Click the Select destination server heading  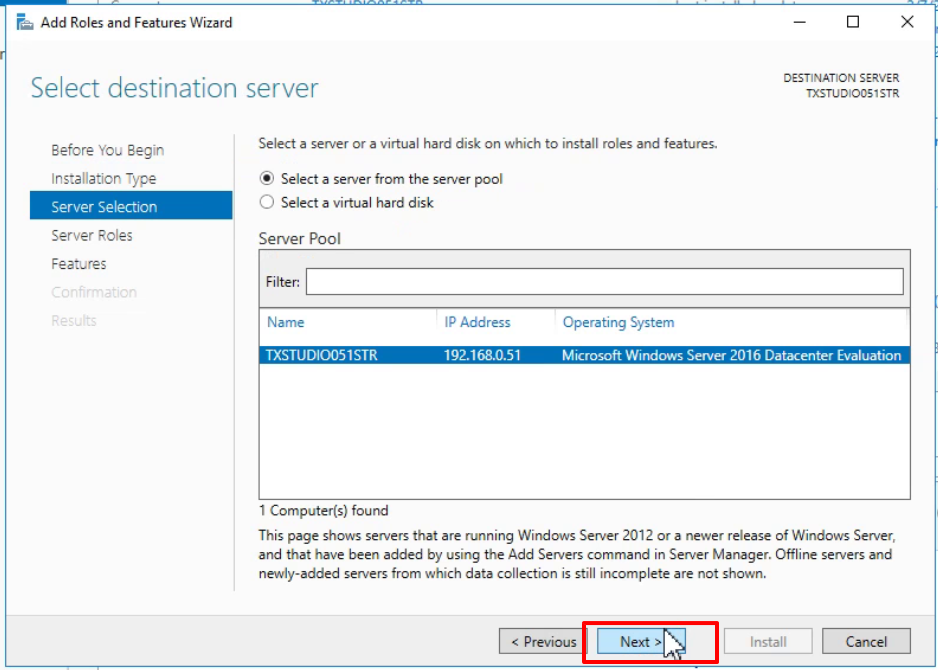point(174,88)
